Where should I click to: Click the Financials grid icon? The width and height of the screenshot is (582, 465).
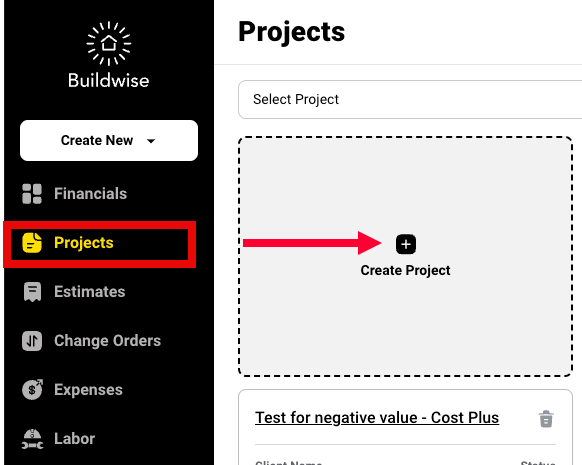(x=32, y=194)
